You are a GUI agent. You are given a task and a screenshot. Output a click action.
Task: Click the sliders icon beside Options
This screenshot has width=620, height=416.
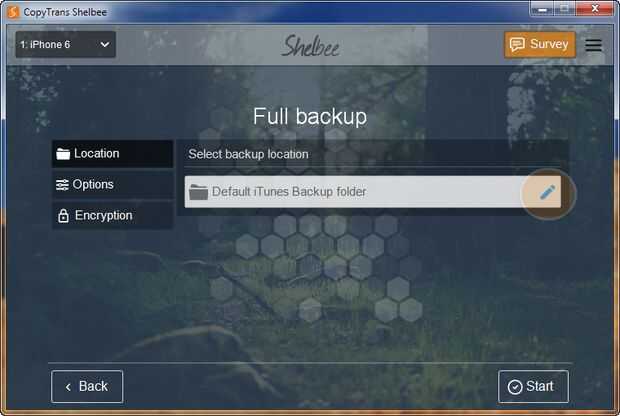click(62, 185)
